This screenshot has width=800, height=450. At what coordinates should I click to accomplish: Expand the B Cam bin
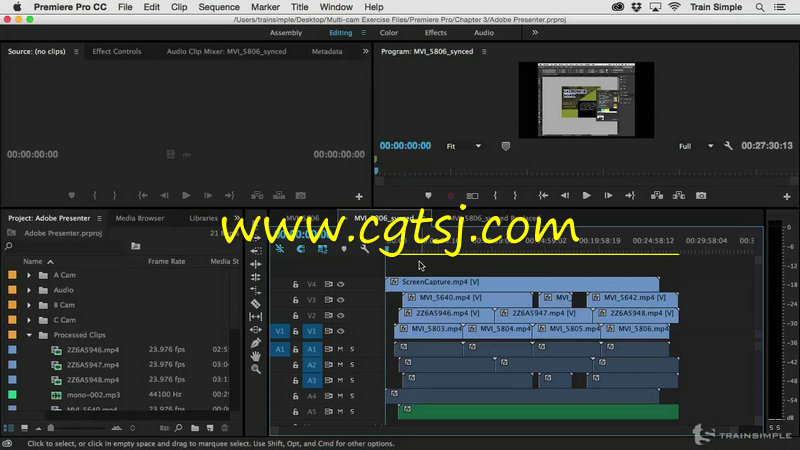click(29, 305)
